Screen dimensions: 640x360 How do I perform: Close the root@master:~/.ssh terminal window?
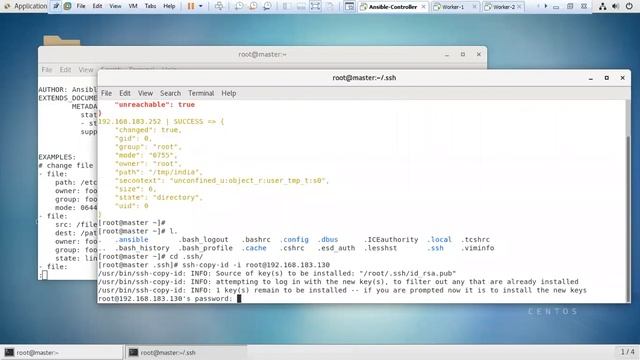pos(622,78)
